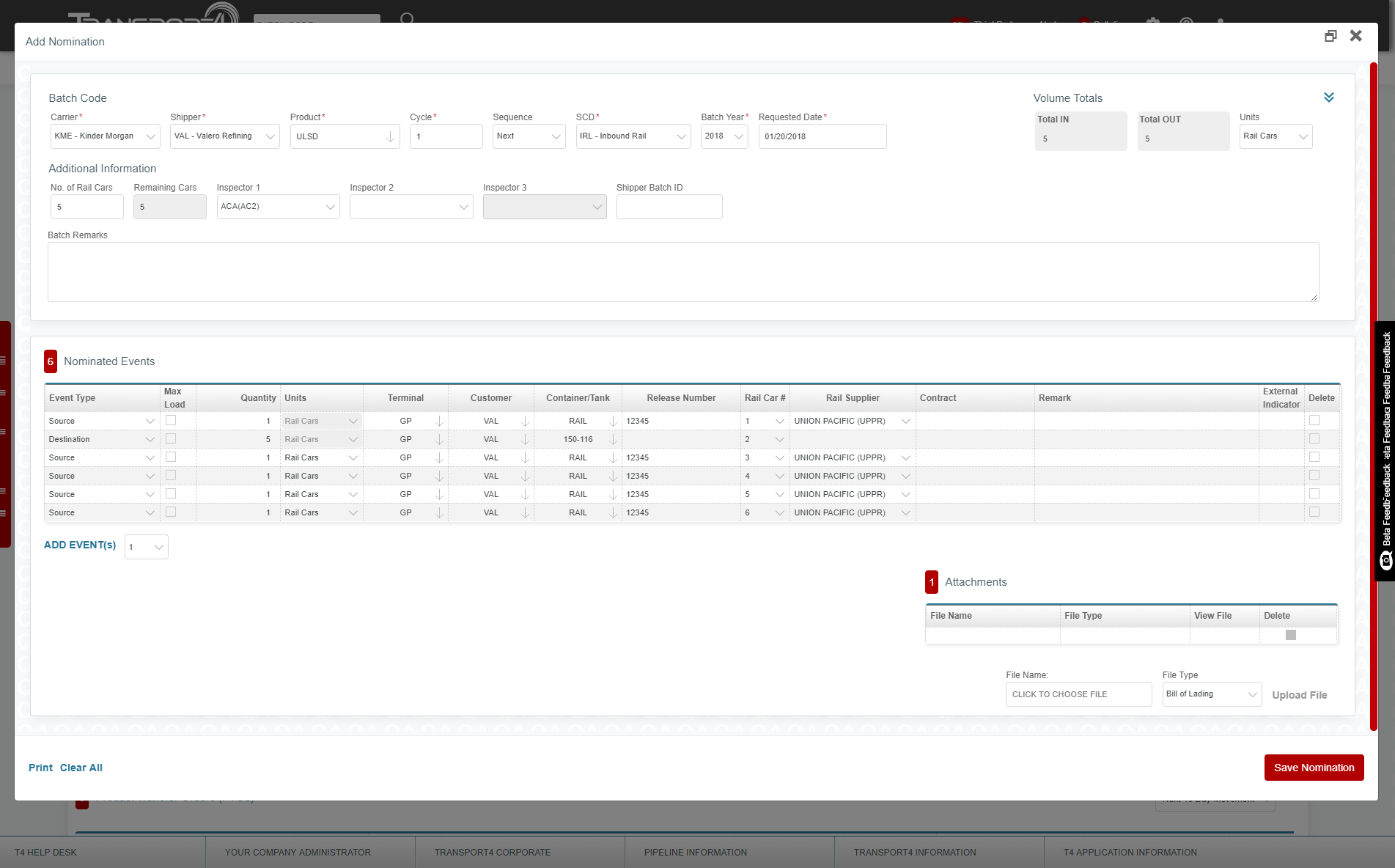Click the red vertical scrollbar of dialog
Viewport: 1395px width, 868px height.
pos(1373,396)
